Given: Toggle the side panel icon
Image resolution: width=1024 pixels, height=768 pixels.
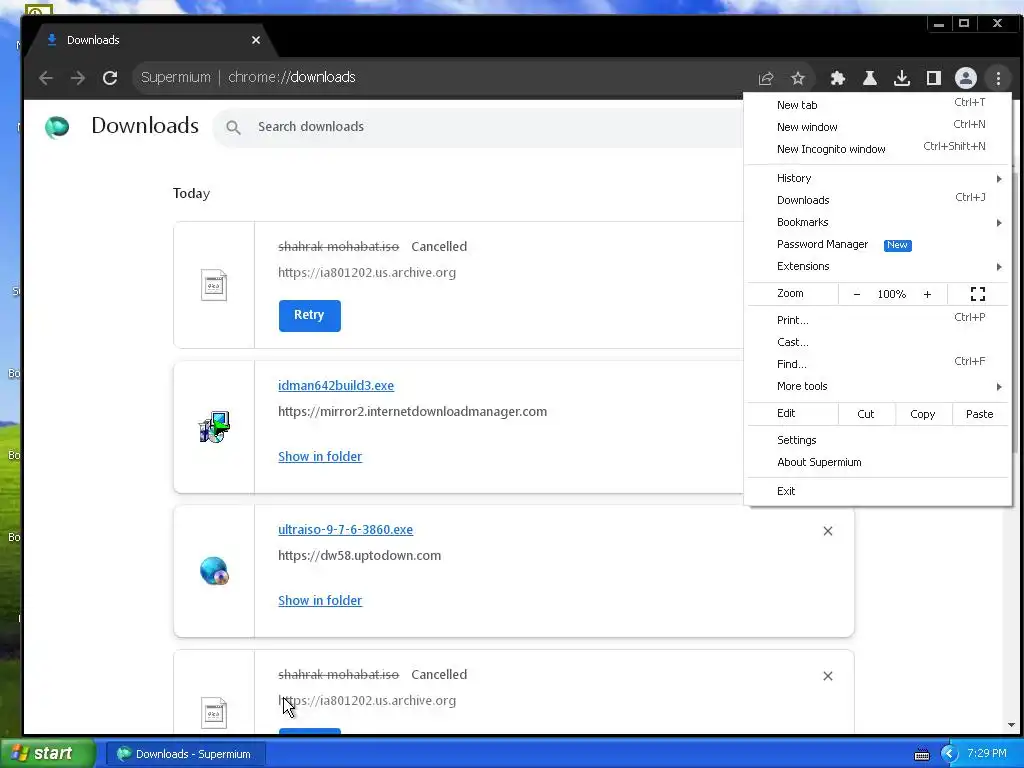Looking at the screenshot, I should 933,78.
